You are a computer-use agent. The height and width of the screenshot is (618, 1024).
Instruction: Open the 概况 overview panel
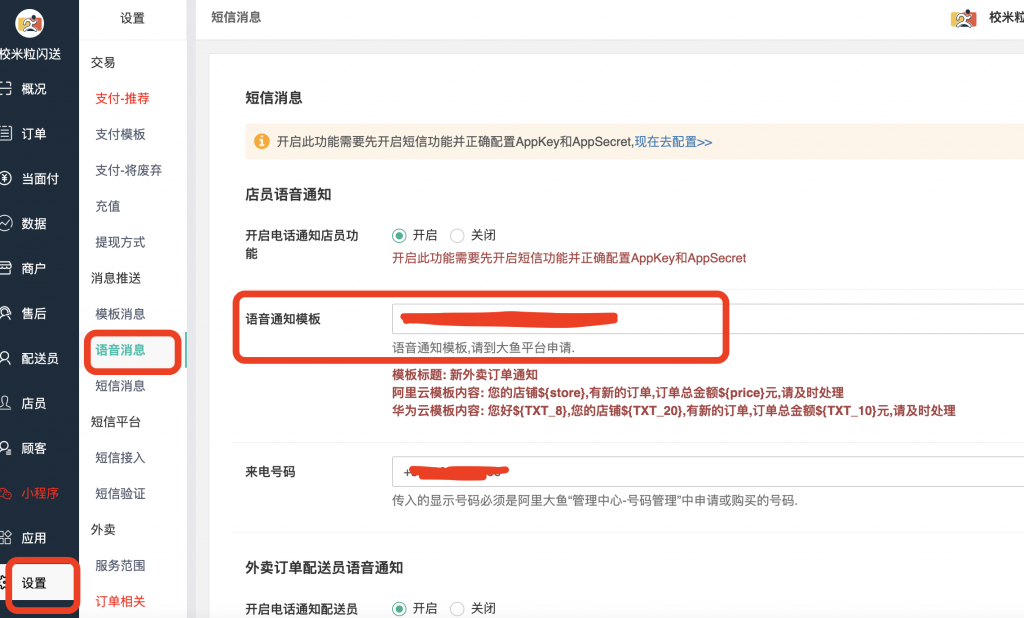point(35,88)
